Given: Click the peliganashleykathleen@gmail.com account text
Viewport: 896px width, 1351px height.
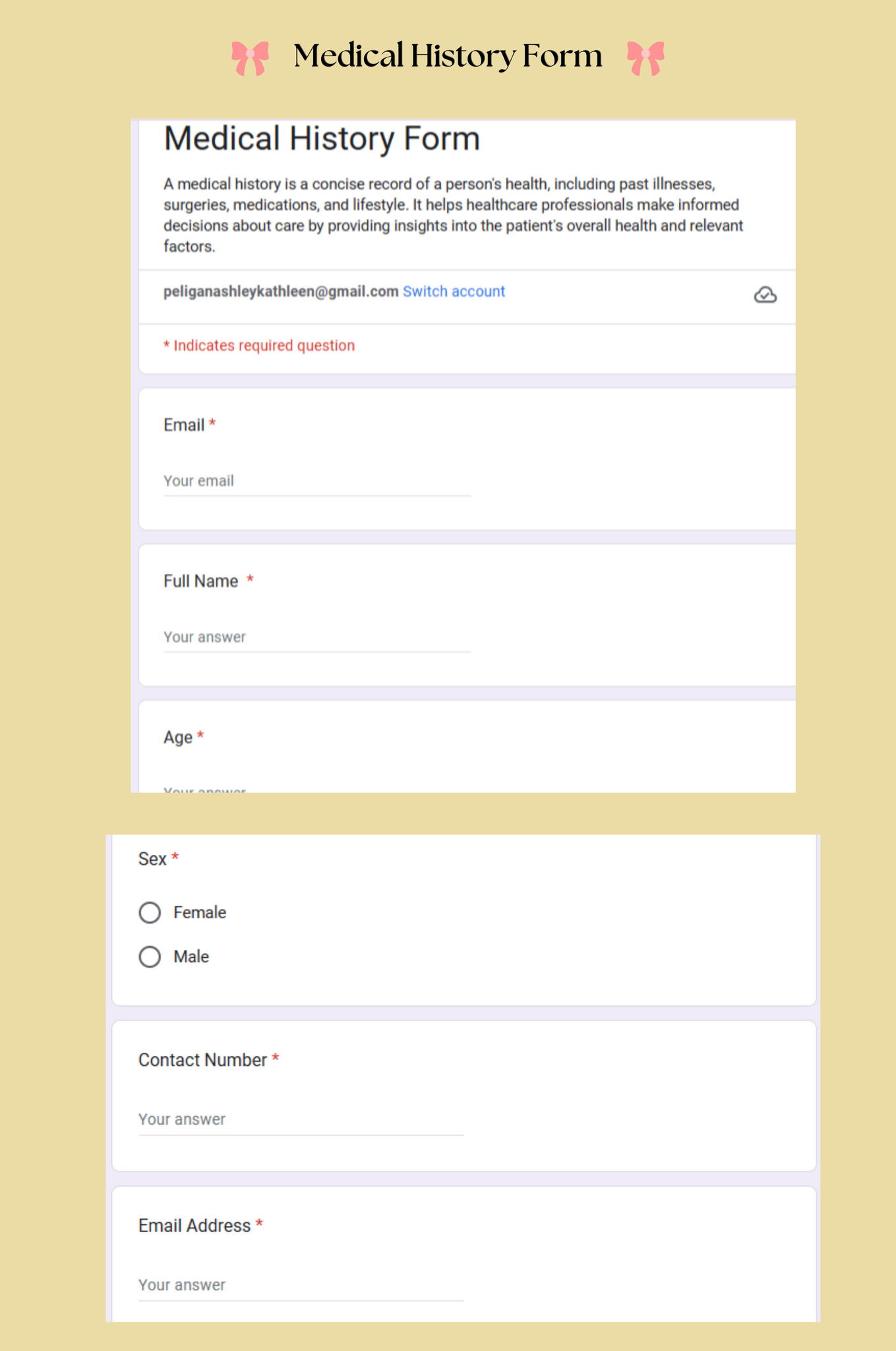Looking at the screenshot, I should (x=281, y=292).
